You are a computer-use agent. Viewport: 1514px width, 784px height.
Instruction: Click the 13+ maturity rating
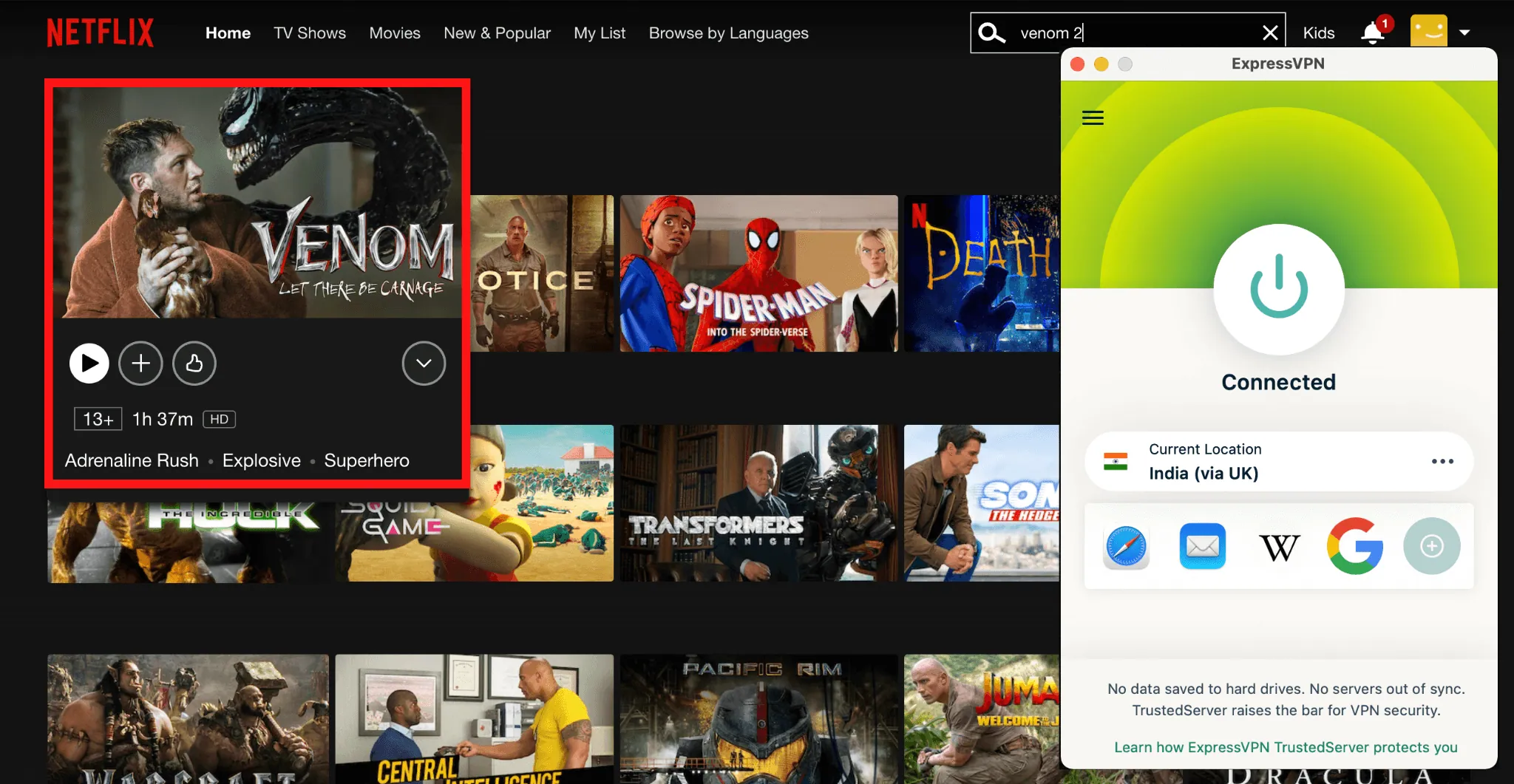98,419
